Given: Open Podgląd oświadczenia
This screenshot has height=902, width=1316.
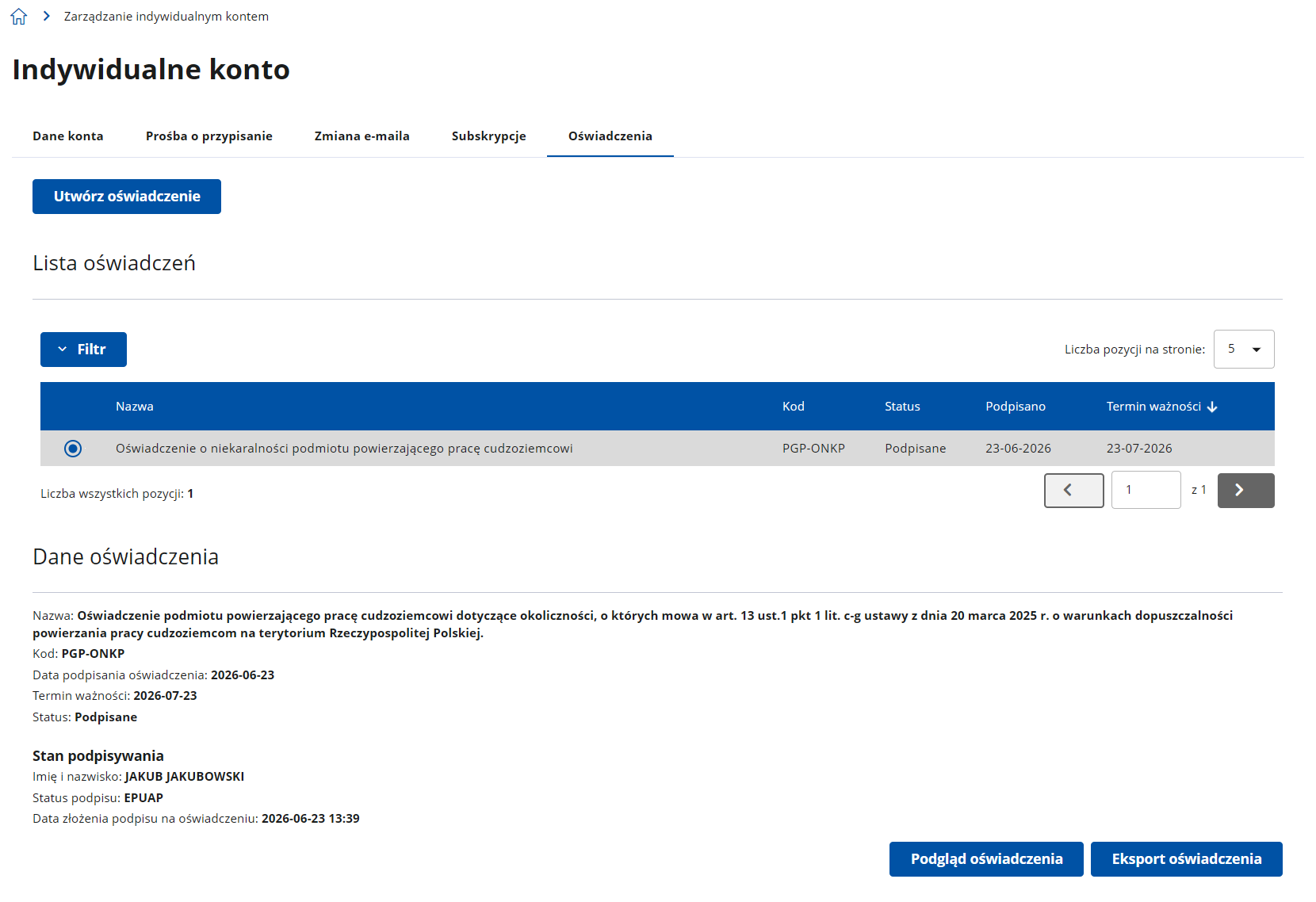Looking at the screenshot, I should [x=986, y=859].
